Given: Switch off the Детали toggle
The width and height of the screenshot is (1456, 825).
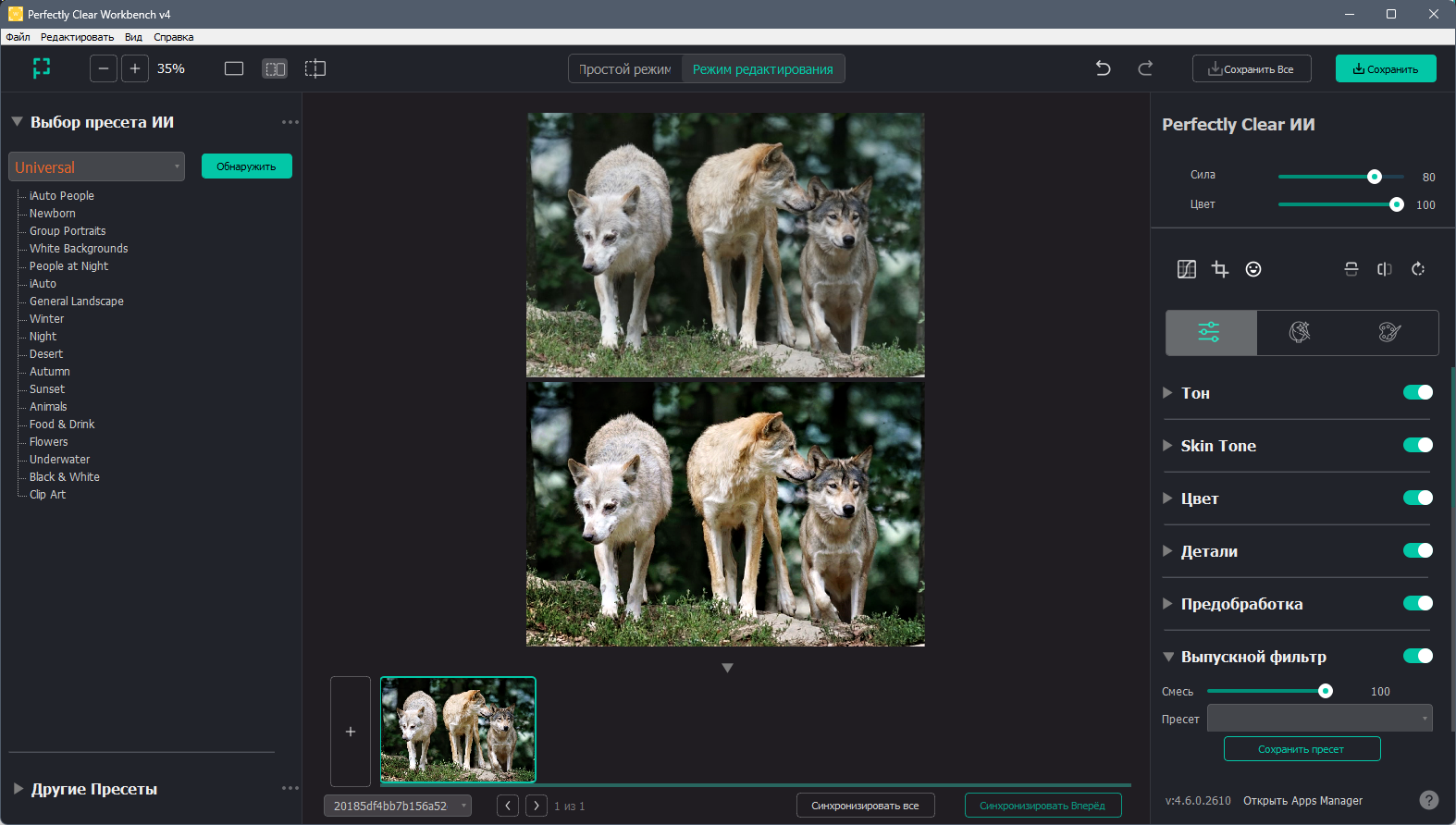Looking at the screenshot, I should tap(1418, 550).
